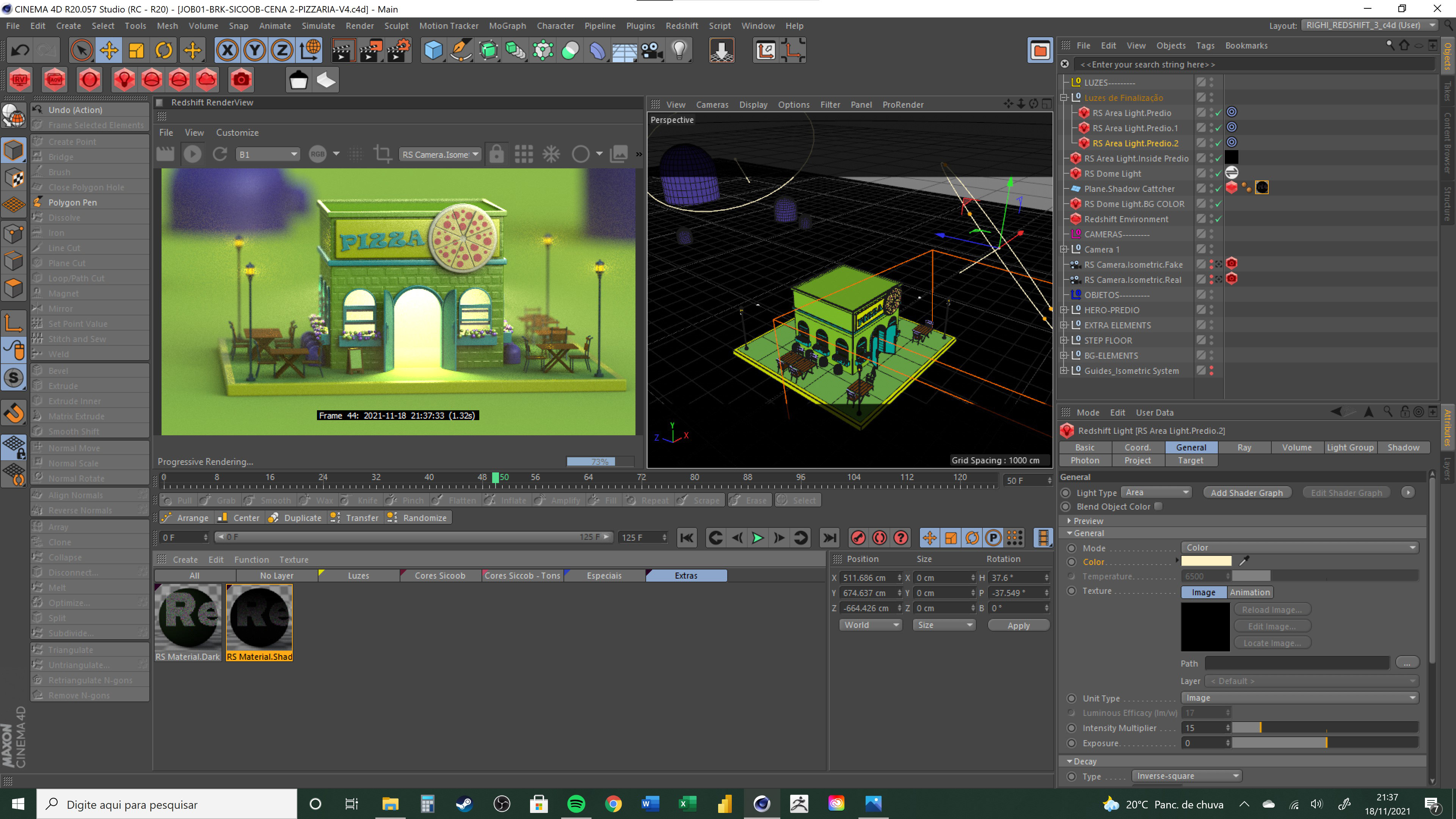The width and height of the screenshot is (1456, 819).
Task: Play animation forward in timeline controls
Action: click(758, 538)
